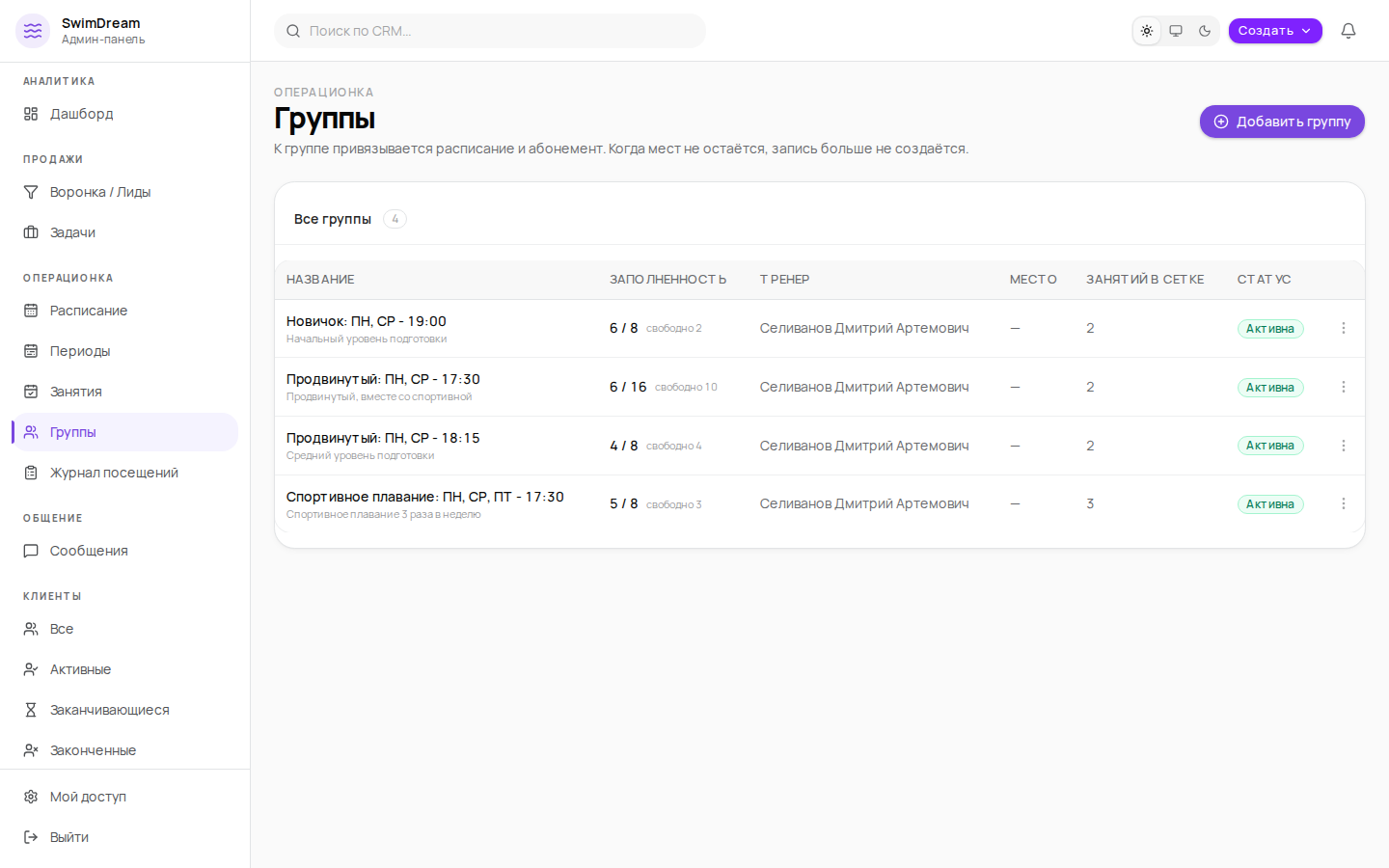Open actions menu for Продвинутый 18:15 group
This screenshot has width=1389, height=868.
(1344, 446)
